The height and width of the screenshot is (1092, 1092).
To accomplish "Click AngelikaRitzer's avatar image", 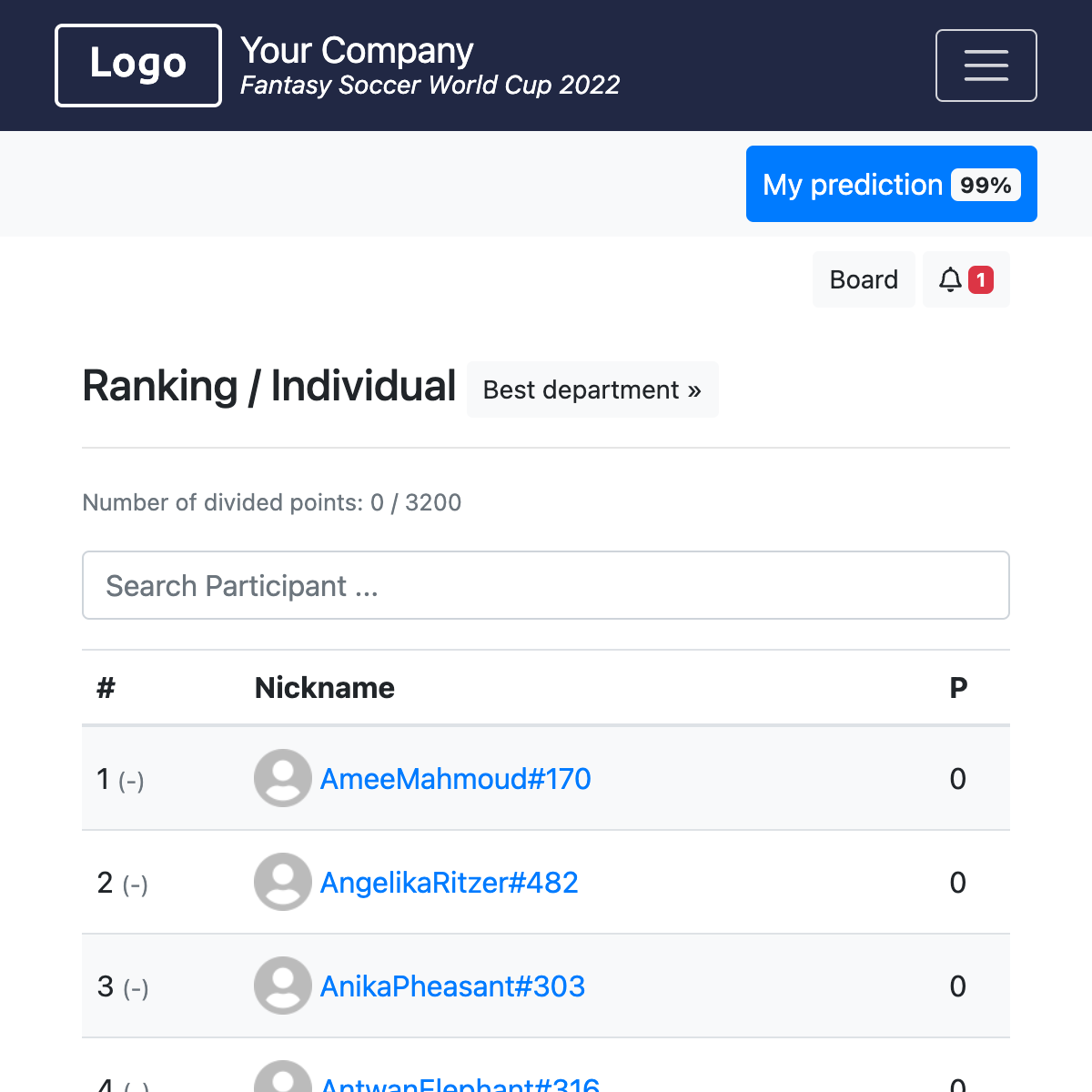I will (282, 882).
